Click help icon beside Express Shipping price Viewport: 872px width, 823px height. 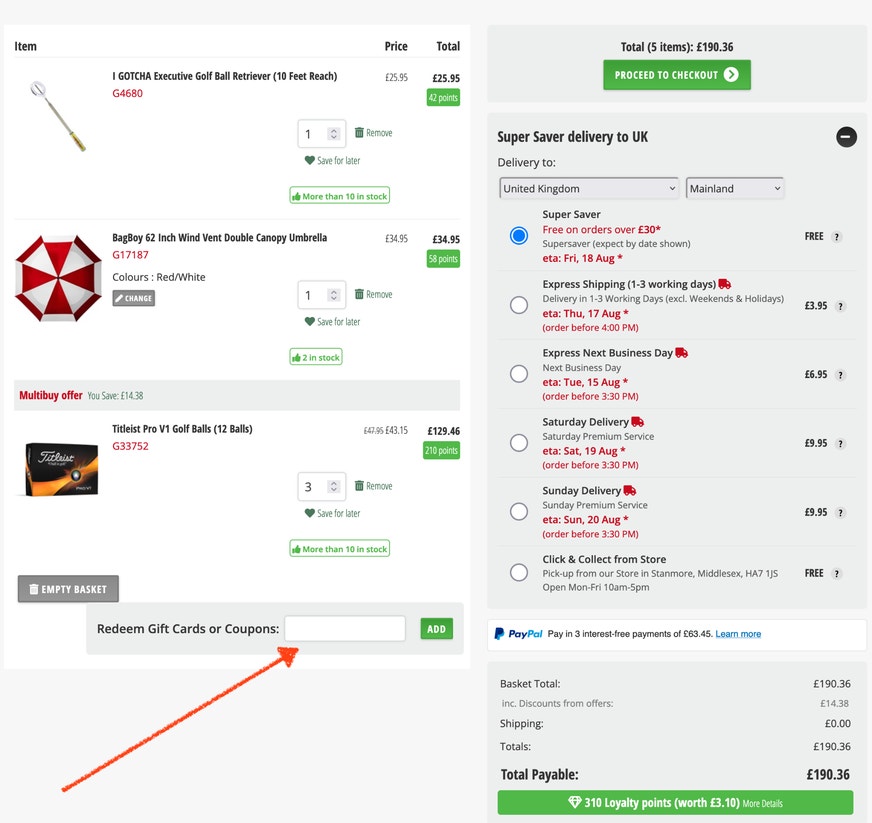(840, 306)
